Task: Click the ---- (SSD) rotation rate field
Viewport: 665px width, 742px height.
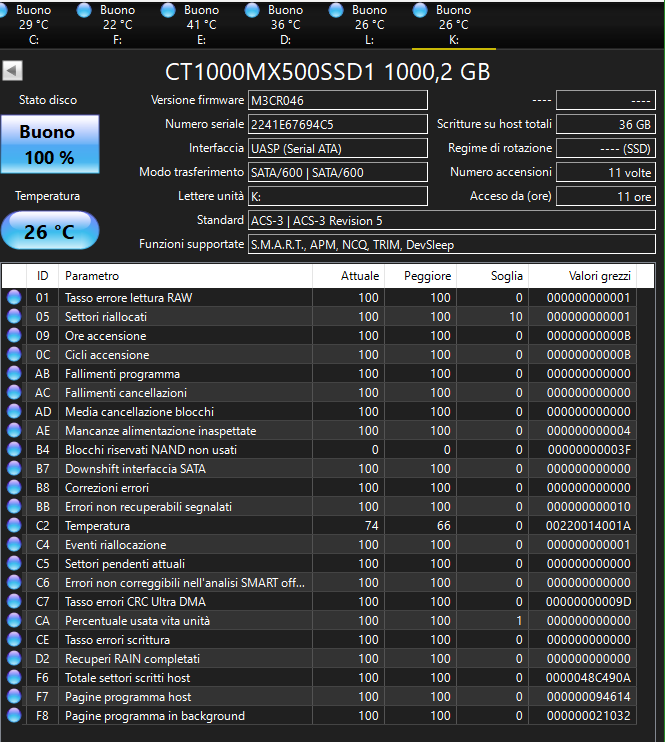Action: coord(606,149)
